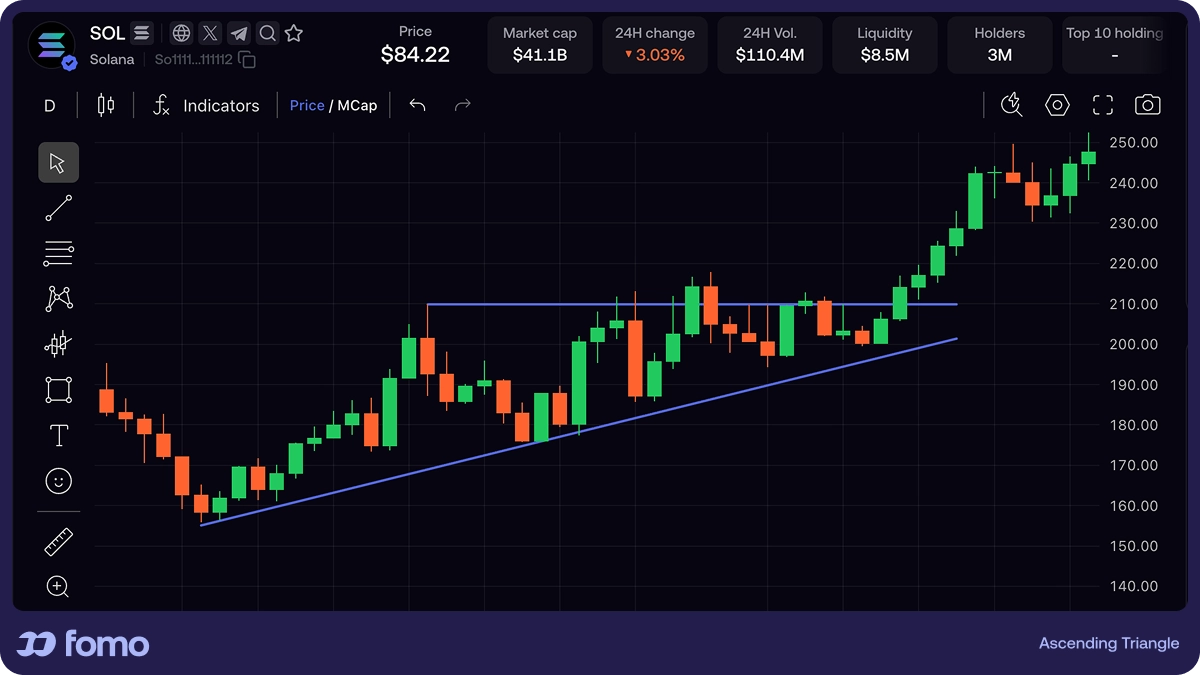Favorite SOL with the star icon

click(294, 34)
